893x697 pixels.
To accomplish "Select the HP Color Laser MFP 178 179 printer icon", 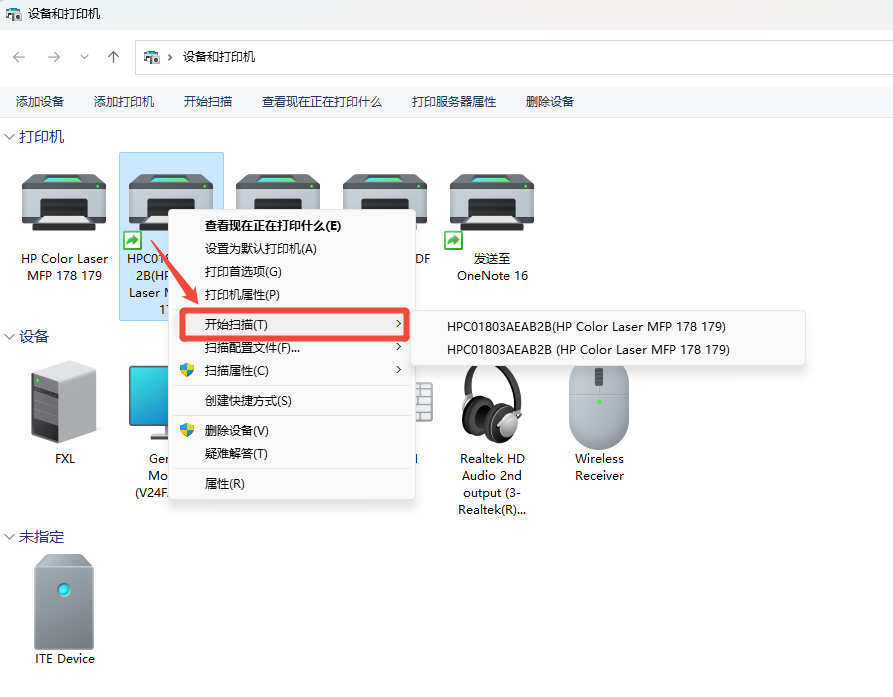I will [x=64, y=202].
